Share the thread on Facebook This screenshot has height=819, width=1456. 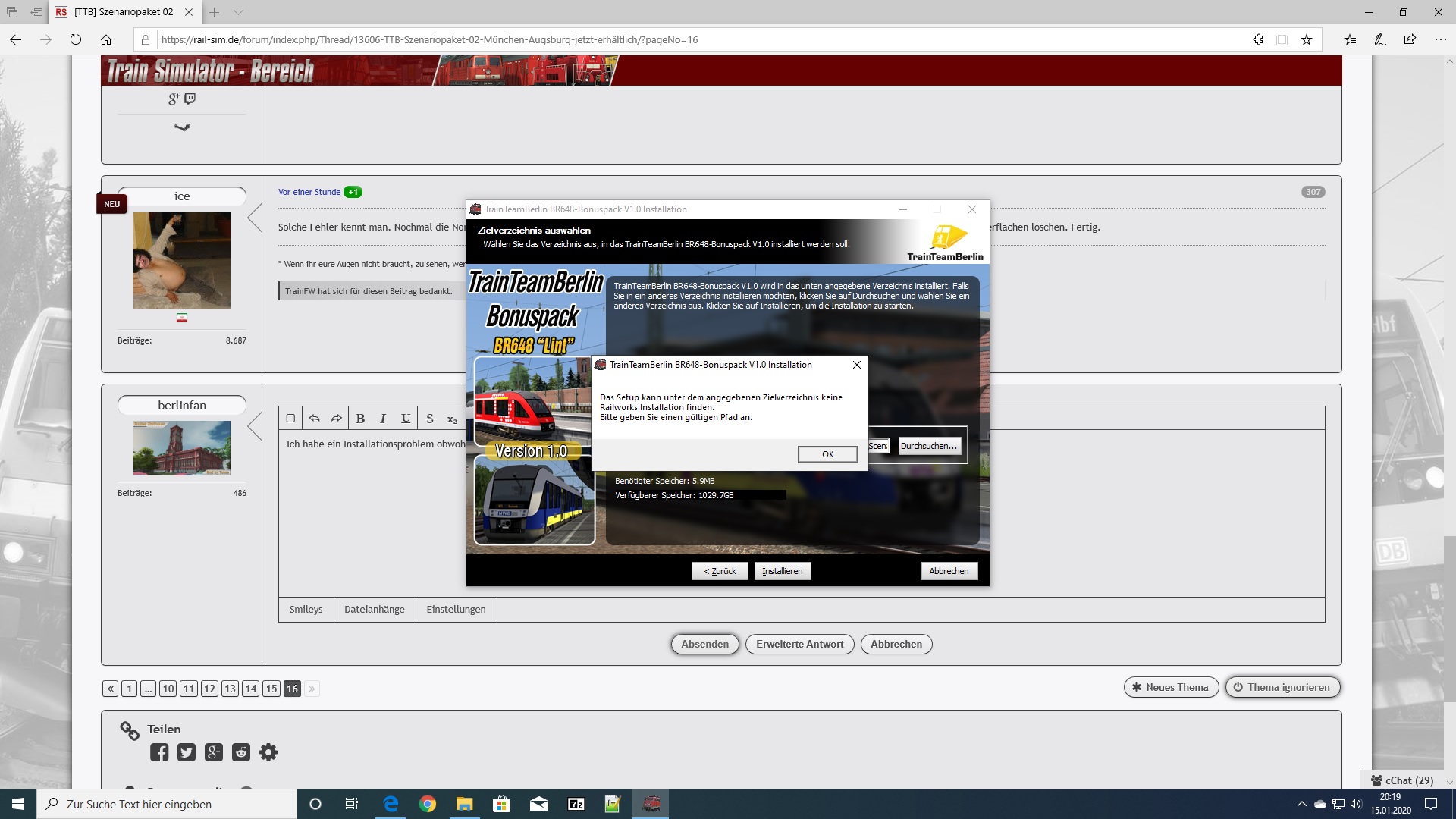coord(159,752)
